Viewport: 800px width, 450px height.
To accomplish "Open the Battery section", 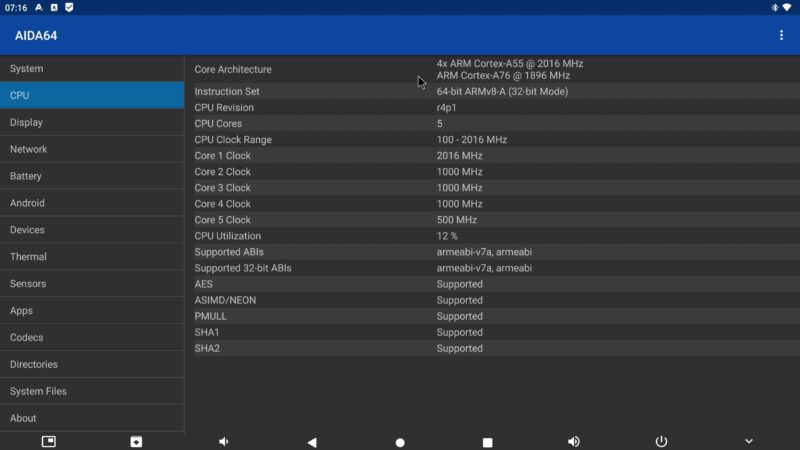I will (x=92, y=176).
